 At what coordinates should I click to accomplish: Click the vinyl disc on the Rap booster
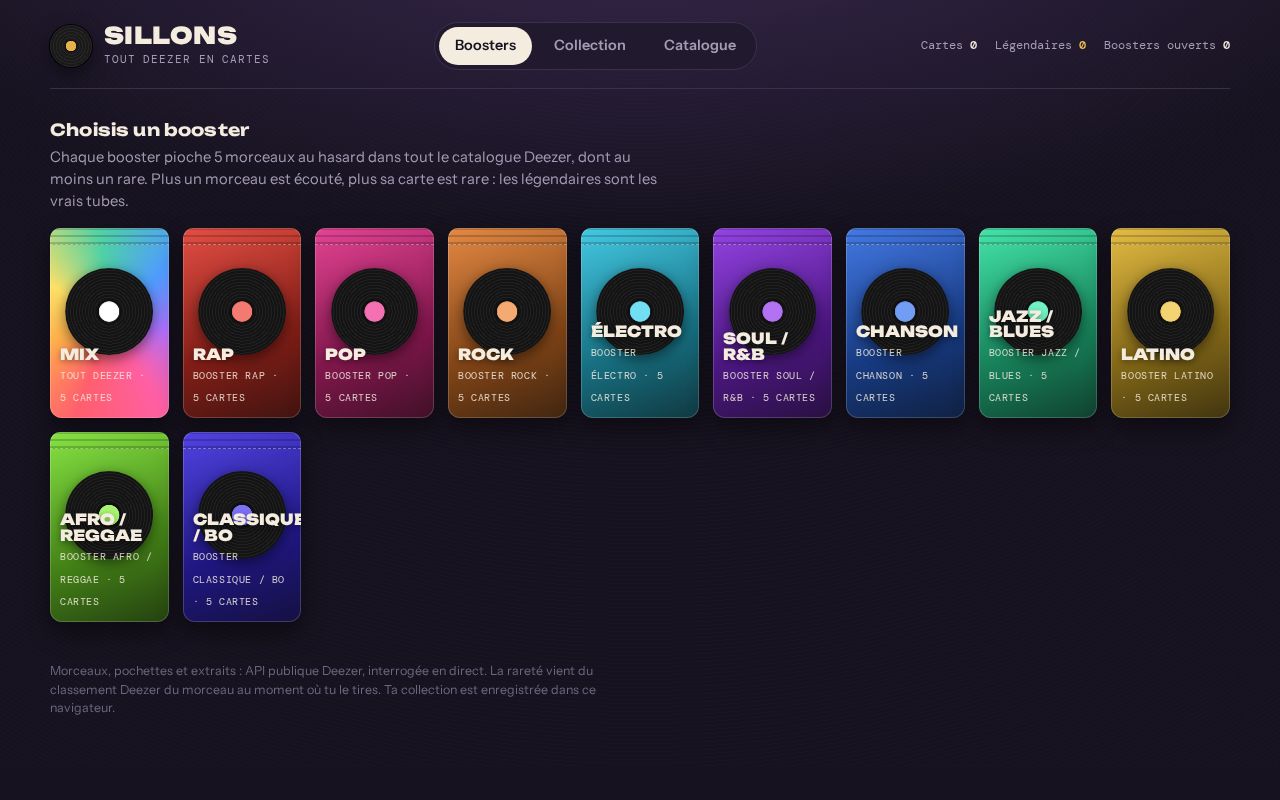pyautogui.click(x=242, y=311)
